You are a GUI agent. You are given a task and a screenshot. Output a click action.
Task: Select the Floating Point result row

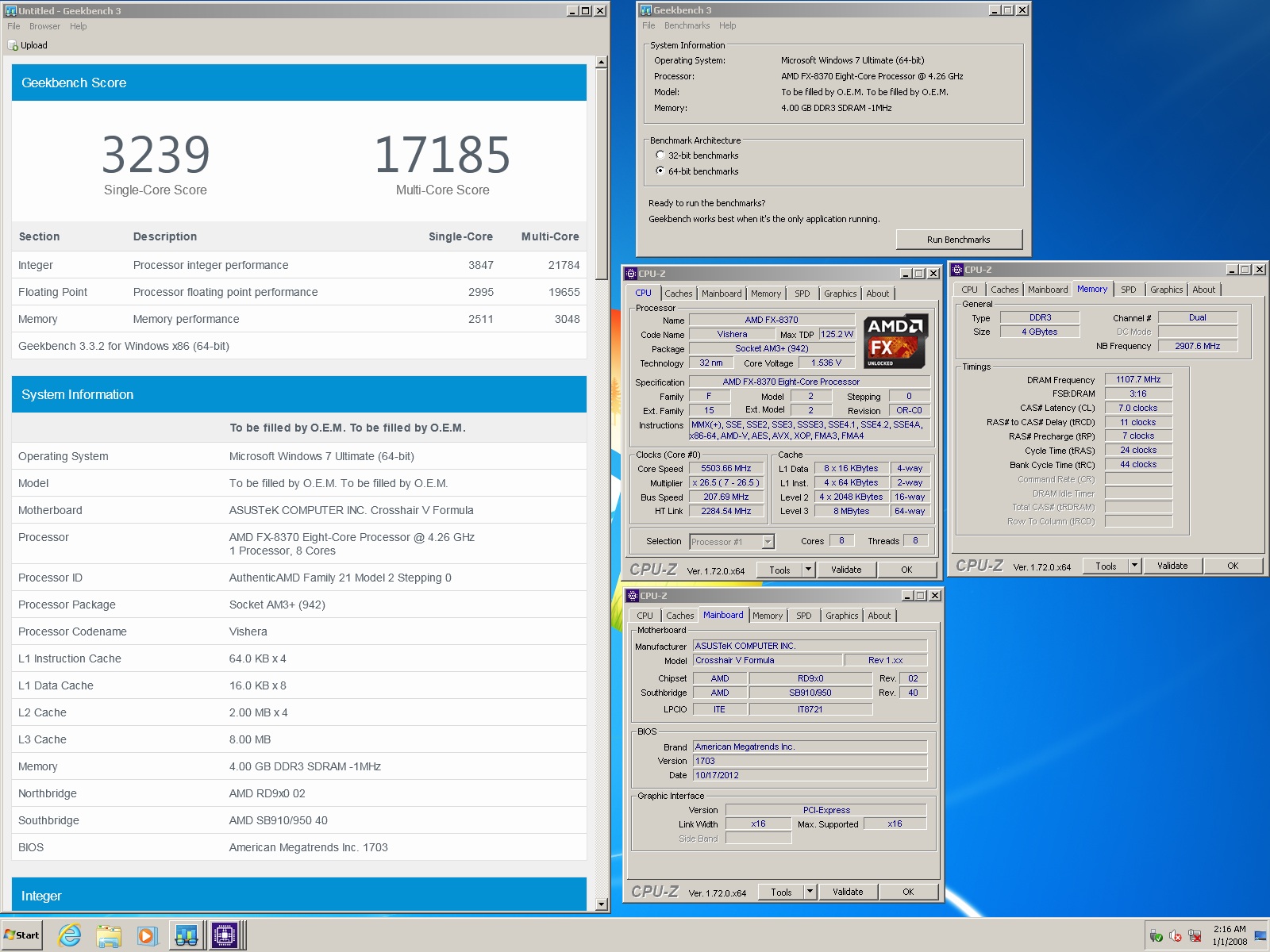(299, 292)
